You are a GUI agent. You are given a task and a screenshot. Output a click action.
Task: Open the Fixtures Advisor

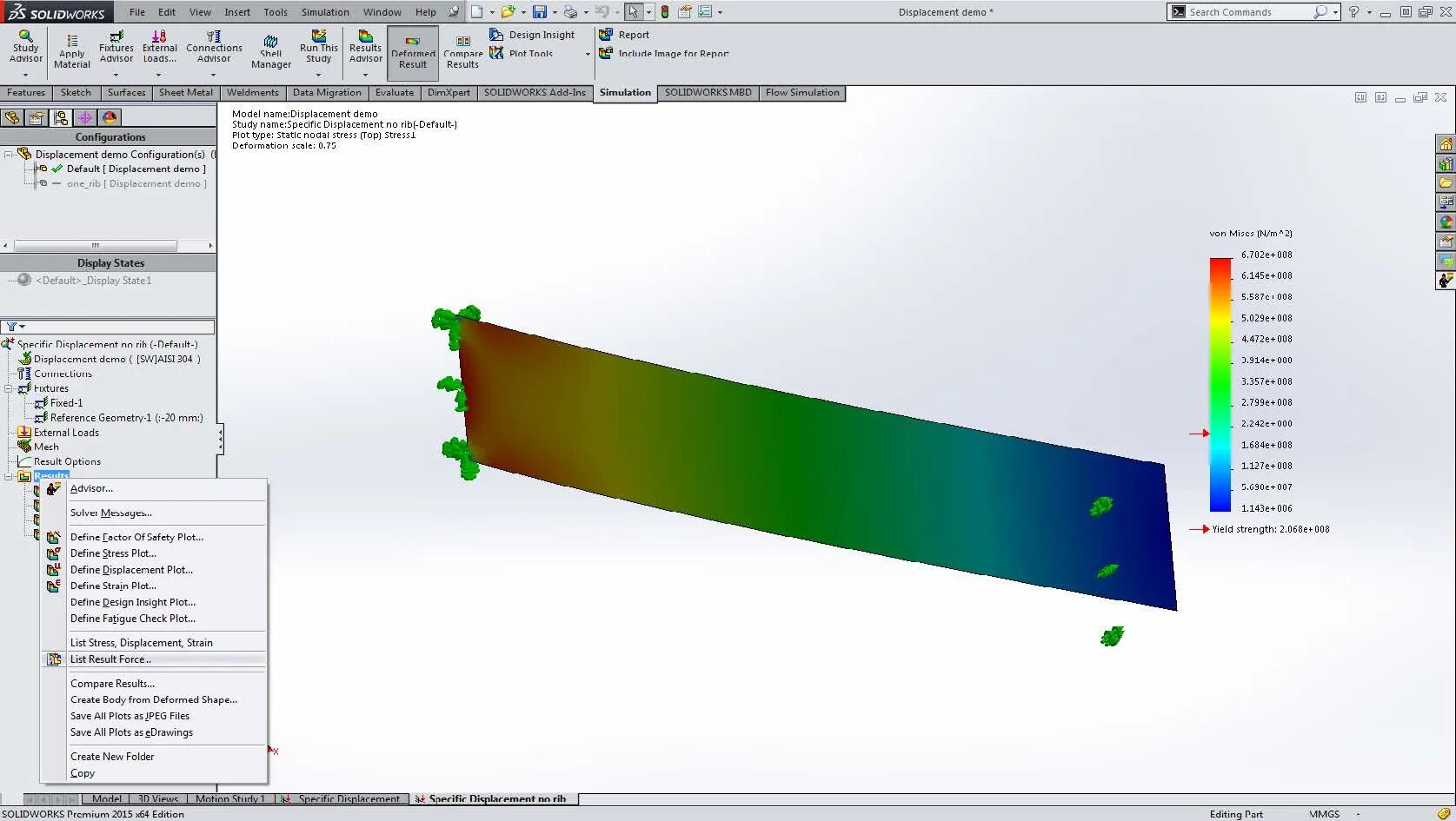click(116, 47)
